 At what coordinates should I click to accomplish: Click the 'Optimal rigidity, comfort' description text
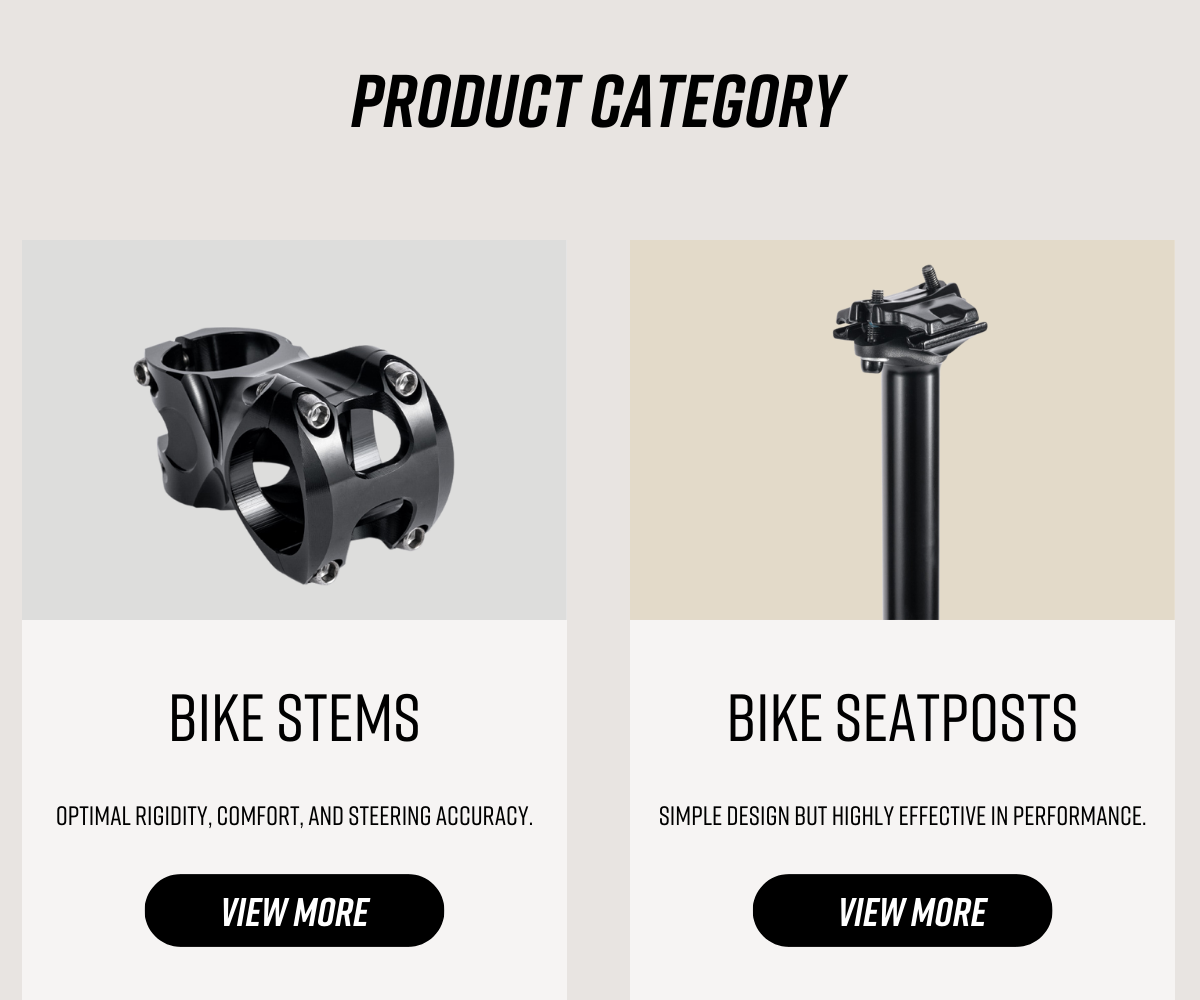pos(294,816)
